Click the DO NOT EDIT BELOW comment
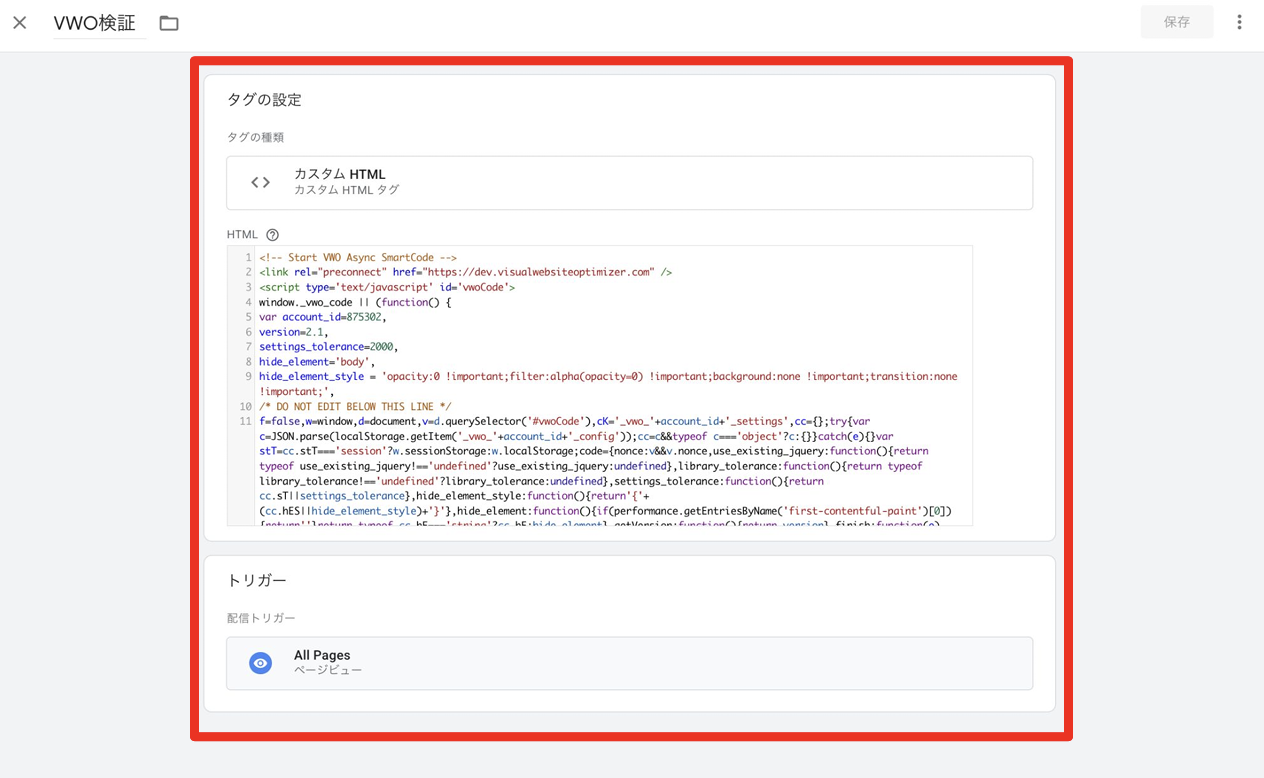The width and height of the screenshot is (1264, 778). (x=355, y=407)
